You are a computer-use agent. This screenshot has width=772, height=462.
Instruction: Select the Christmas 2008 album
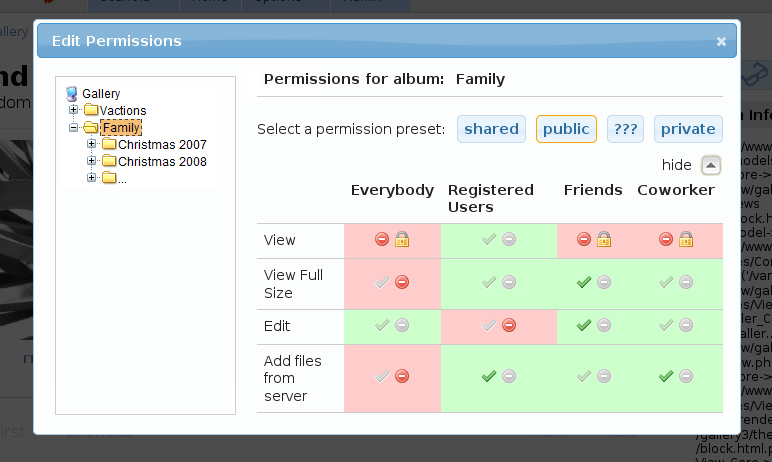[x=162, y=162]
